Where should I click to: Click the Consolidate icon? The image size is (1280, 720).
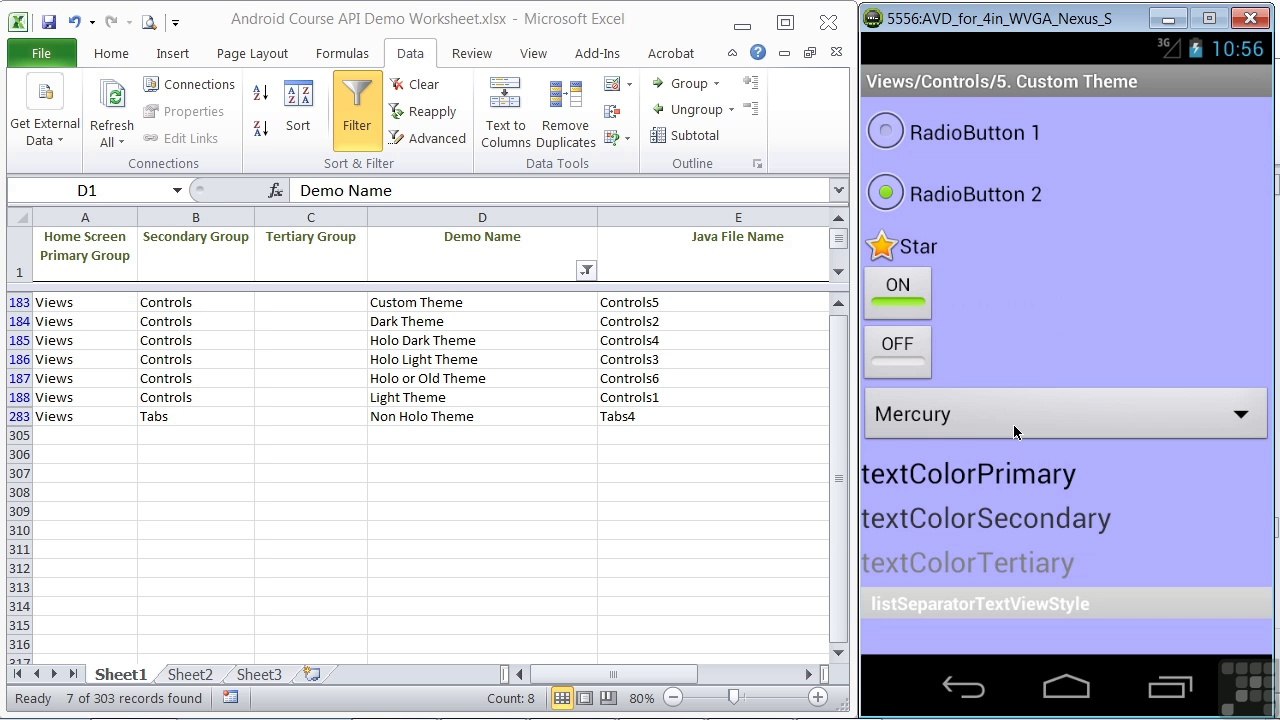click(x=612, y=111)
